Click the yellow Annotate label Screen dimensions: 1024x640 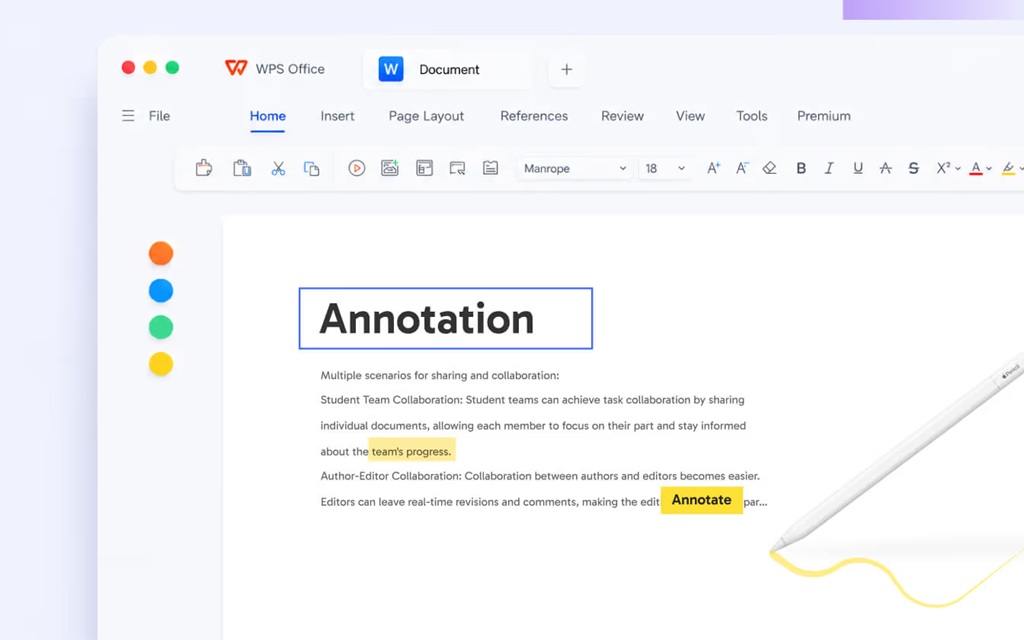[701, 500]
